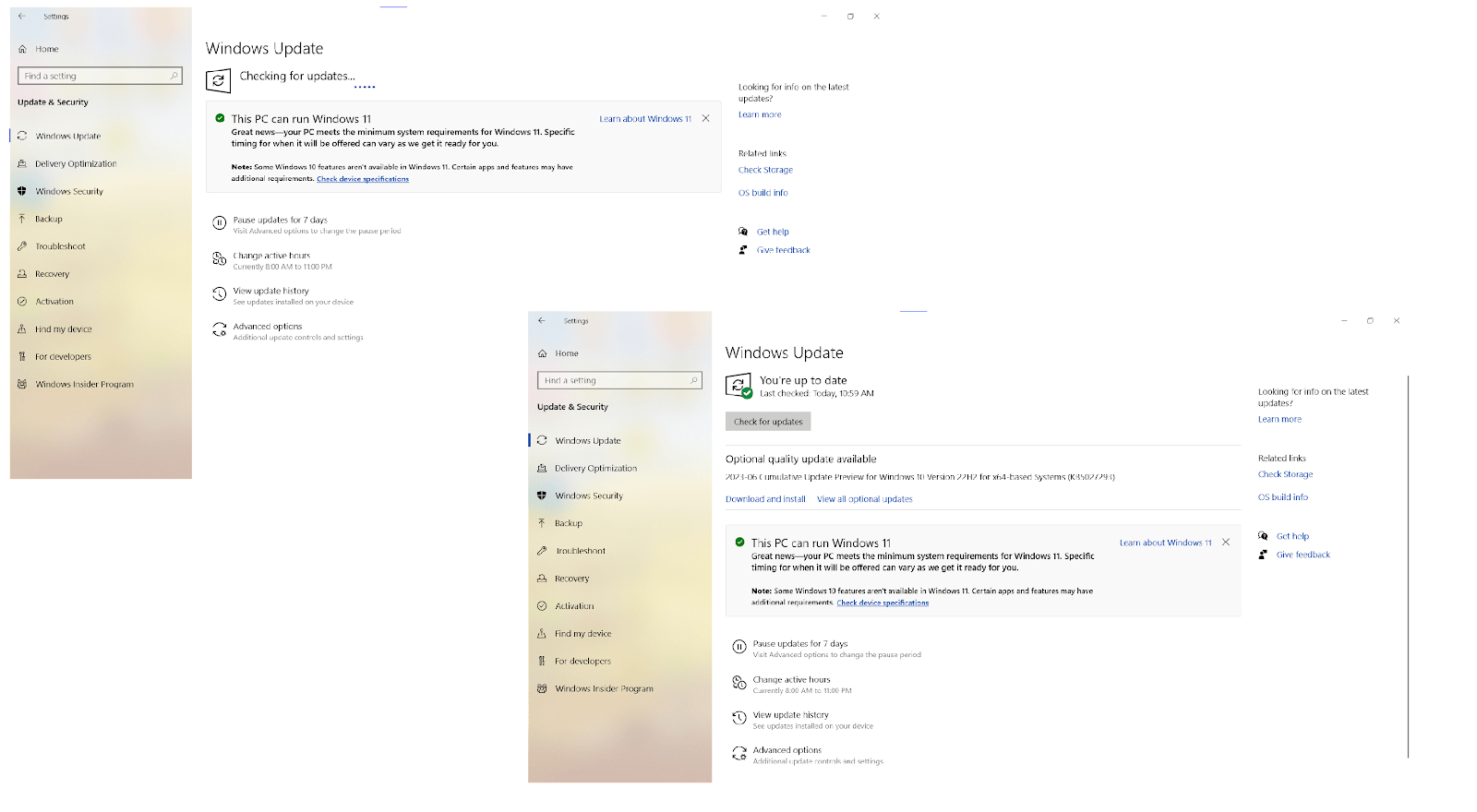
Task: Open Learn about Windows 11 in the up-to-date window
Action: coord(1165,543)
